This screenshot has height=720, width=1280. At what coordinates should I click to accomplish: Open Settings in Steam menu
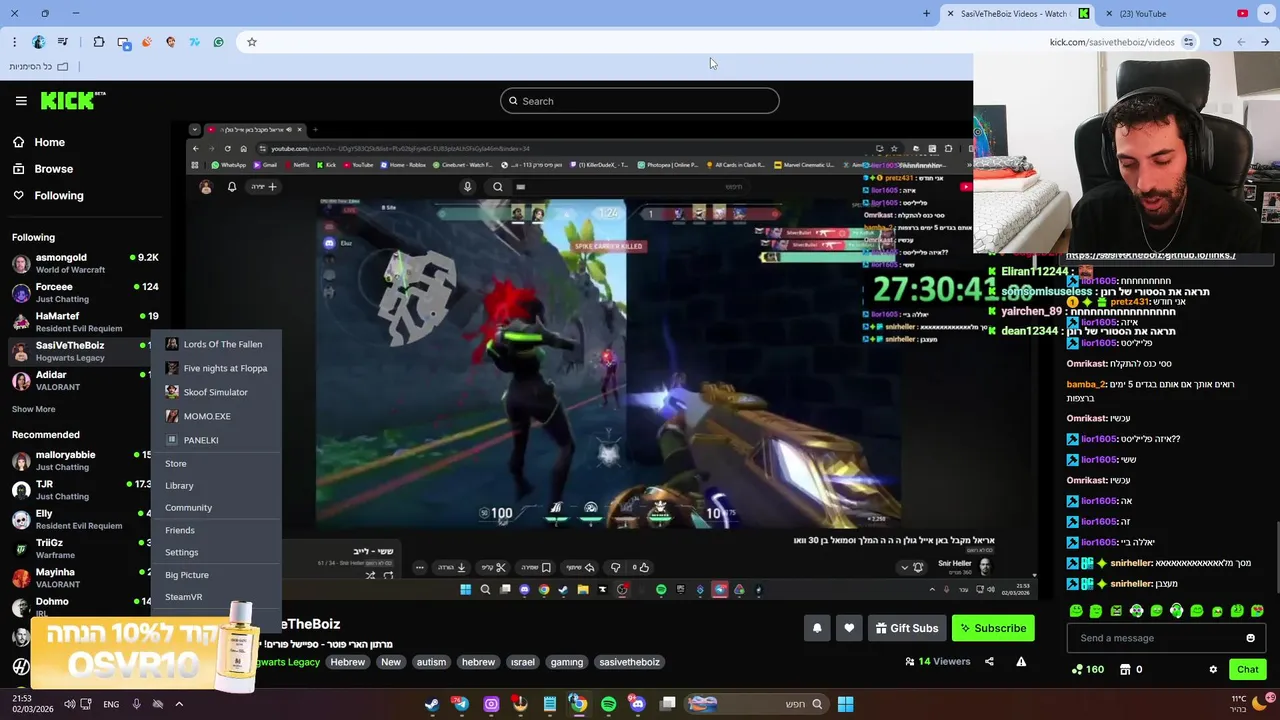click(182, 552)
